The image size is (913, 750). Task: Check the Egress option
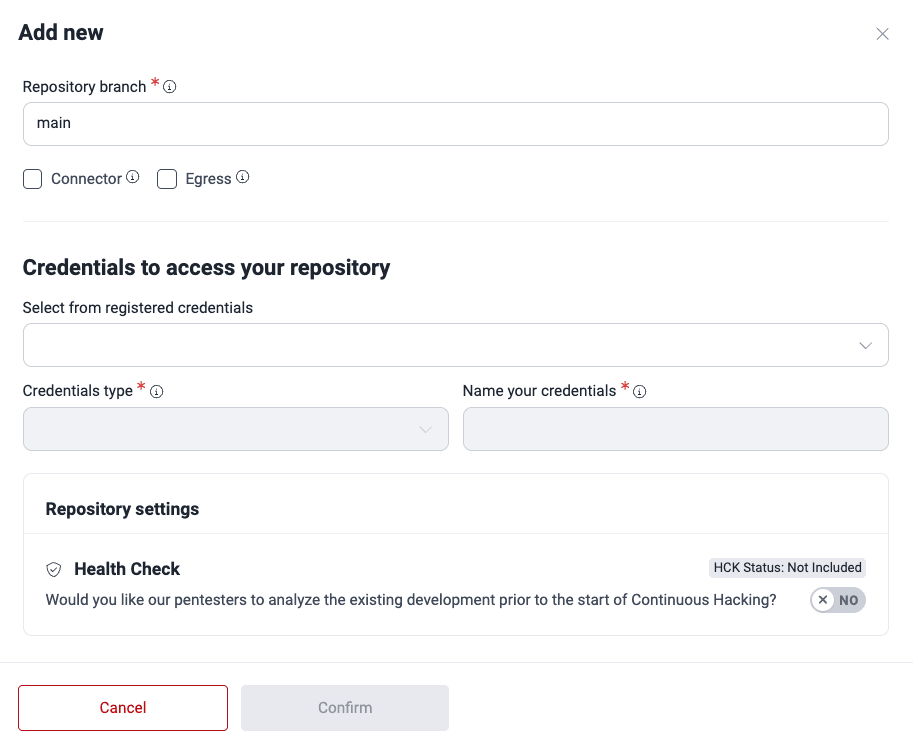coord(167,178)
